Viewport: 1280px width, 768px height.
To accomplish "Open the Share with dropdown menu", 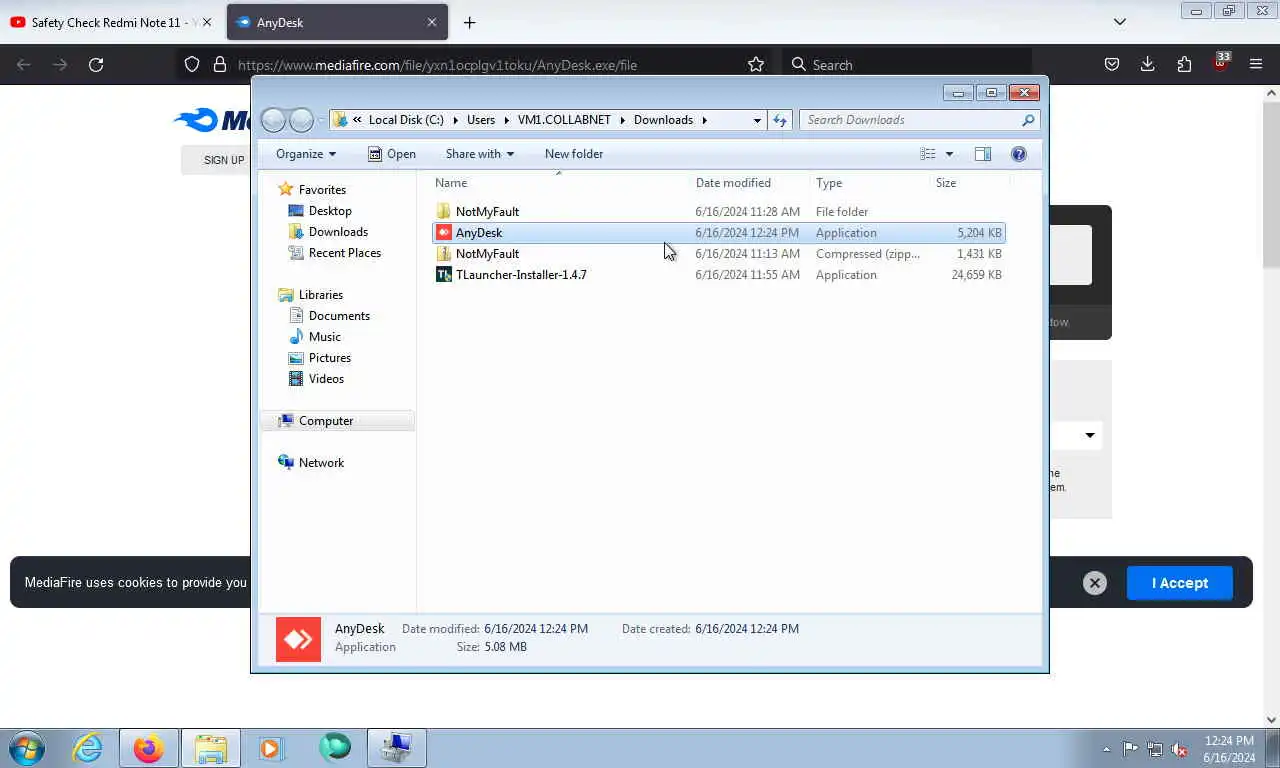I will 480,154.
